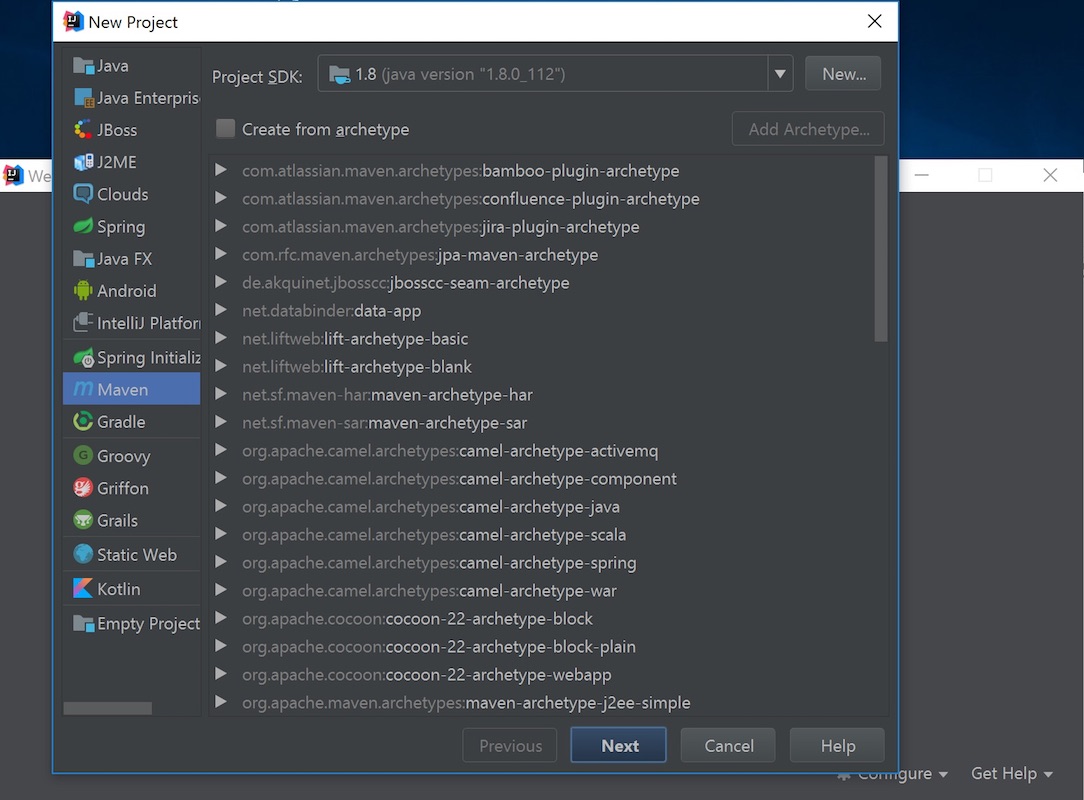The image size is (1084, 800).
Task: Select Java project type label
Action: tap(113, 66)
